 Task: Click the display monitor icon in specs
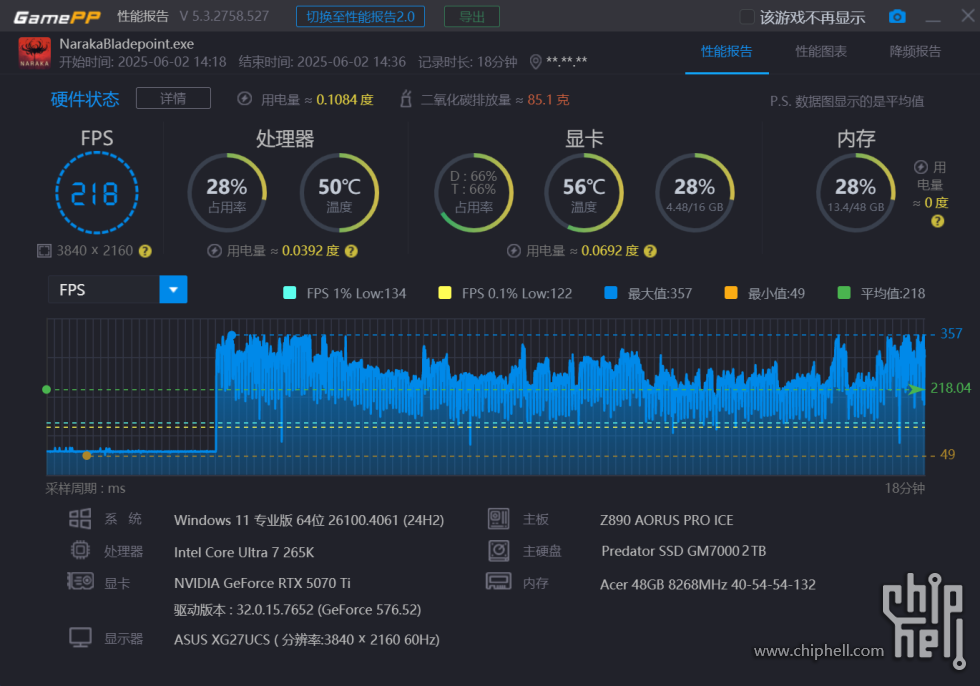click(x=81, y=638)
